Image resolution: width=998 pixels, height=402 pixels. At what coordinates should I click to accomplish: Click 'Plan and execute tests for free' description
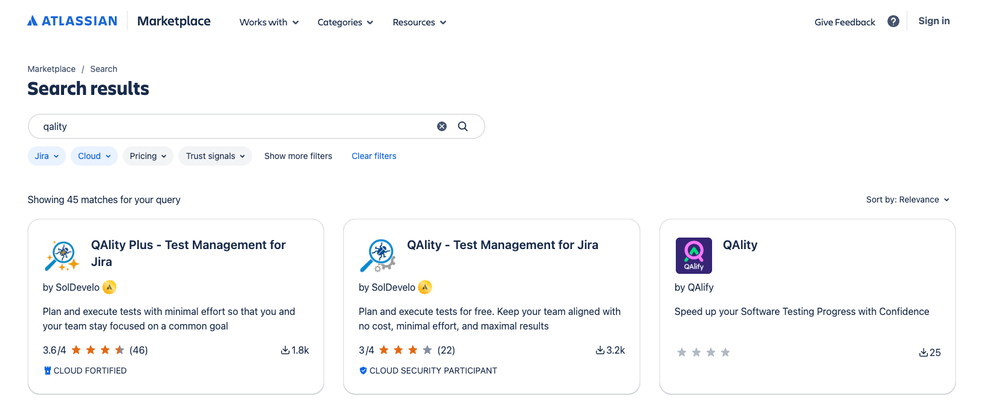pyautogui.click(x=489, y=319)
